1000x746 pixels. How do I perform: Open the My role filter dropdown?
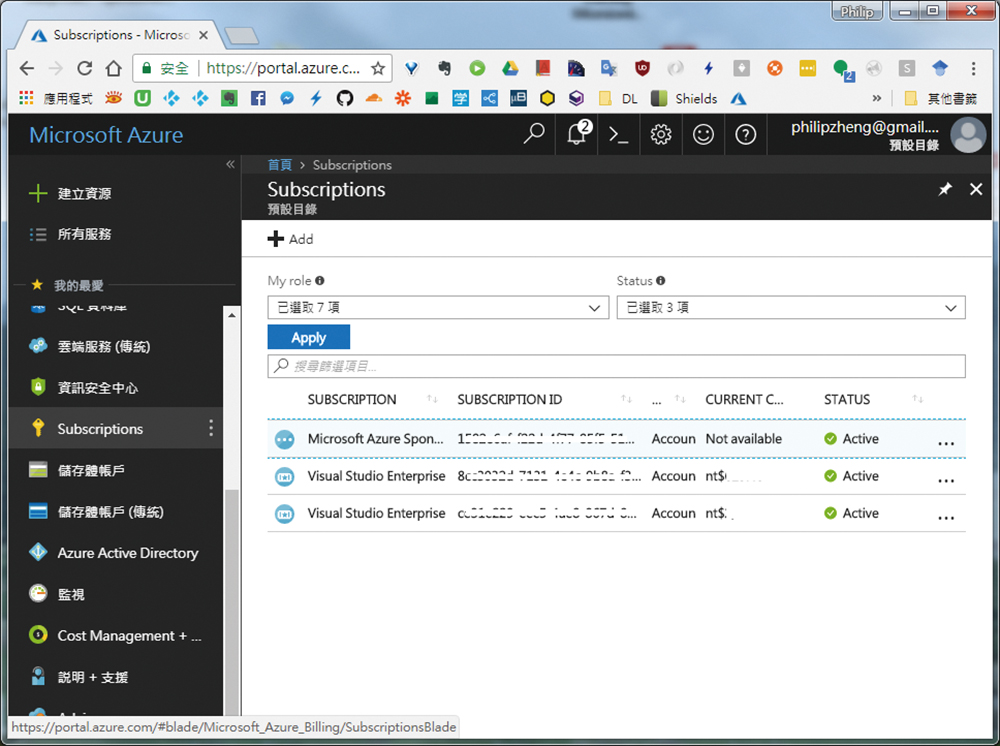click(x=438, y=307)
